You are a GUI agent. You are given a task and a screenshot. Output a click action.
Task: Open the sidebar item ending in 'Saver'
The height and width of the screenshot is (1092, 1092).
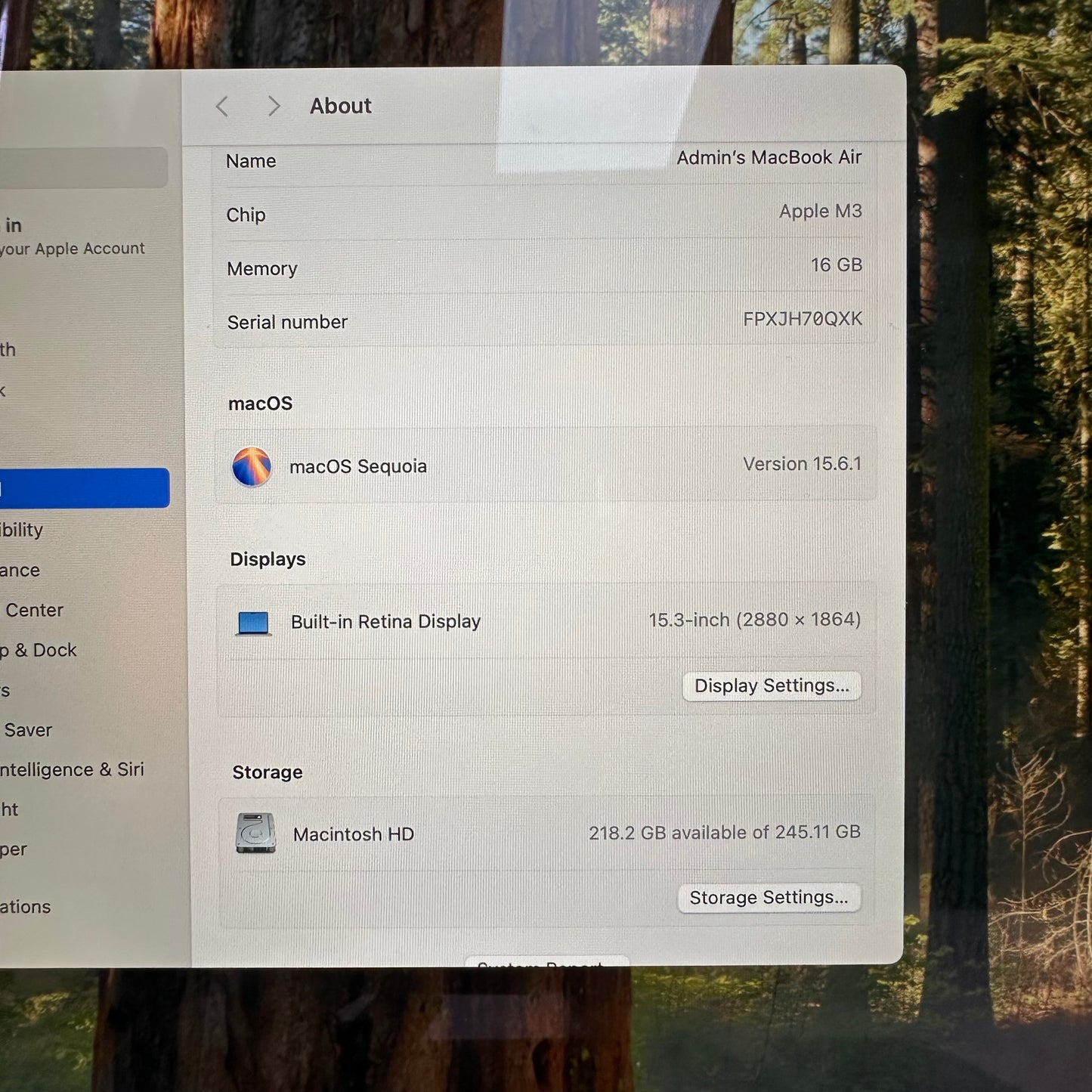28,730
